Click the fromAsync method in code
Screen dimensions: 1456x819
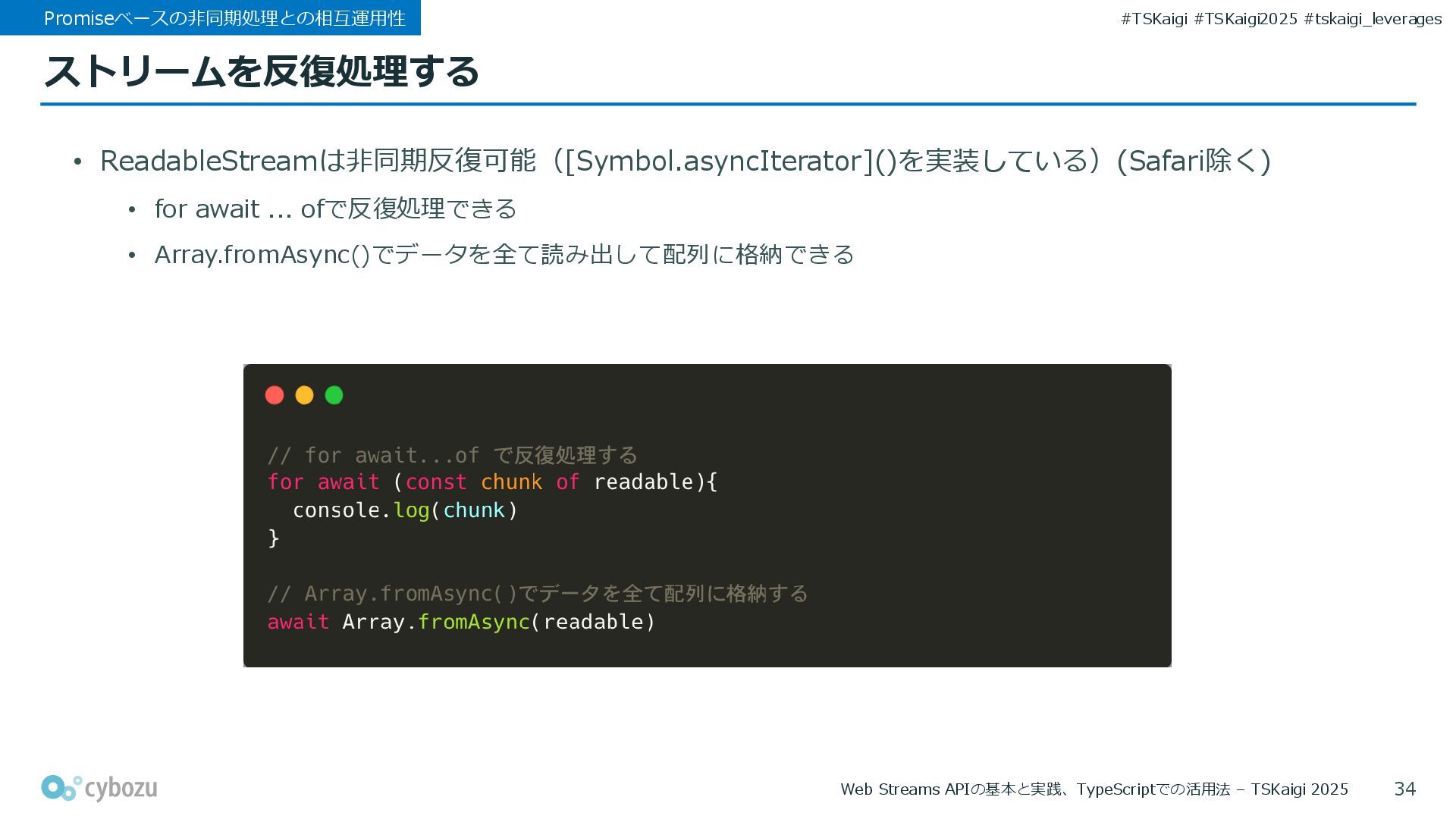473,622
